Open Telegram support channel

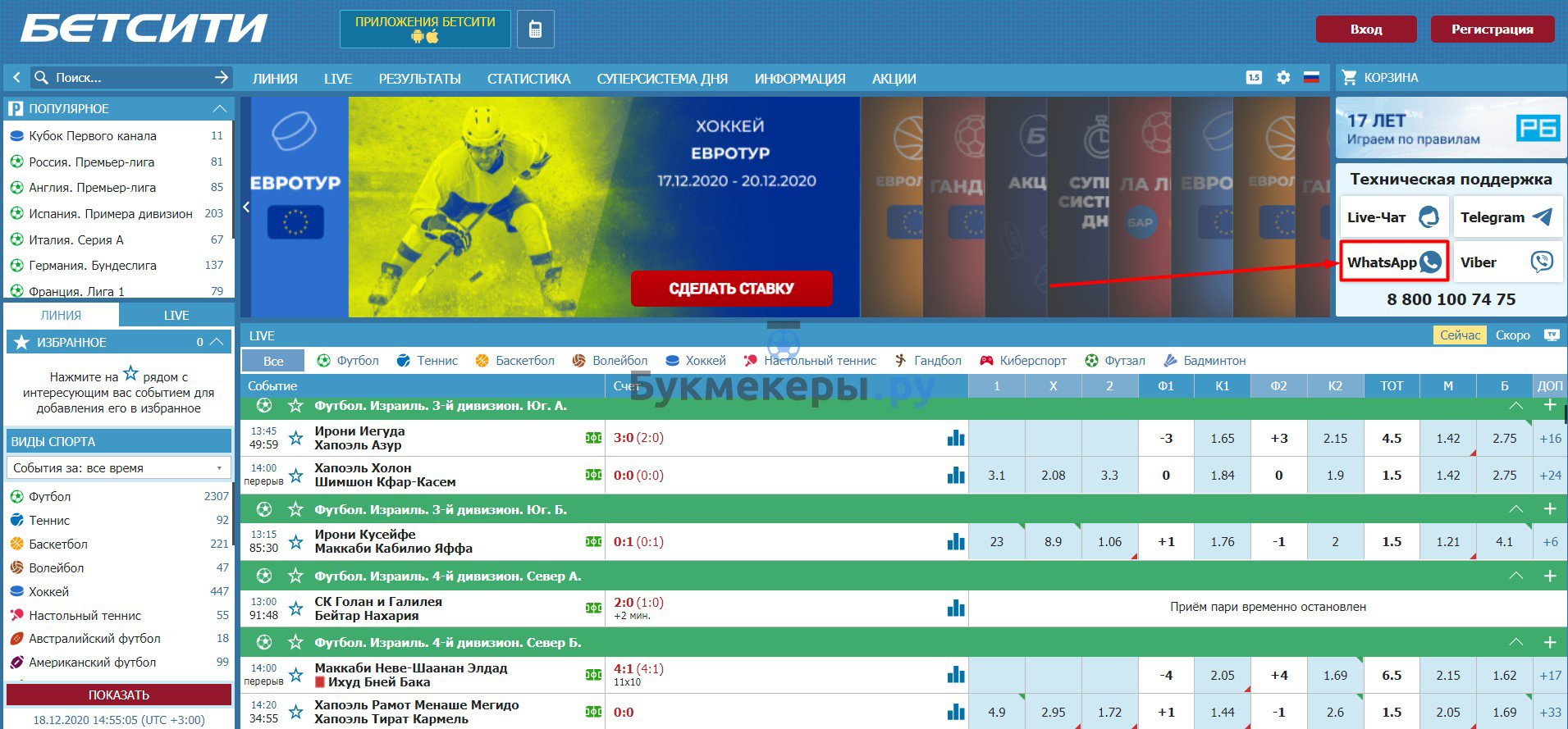1506,217
